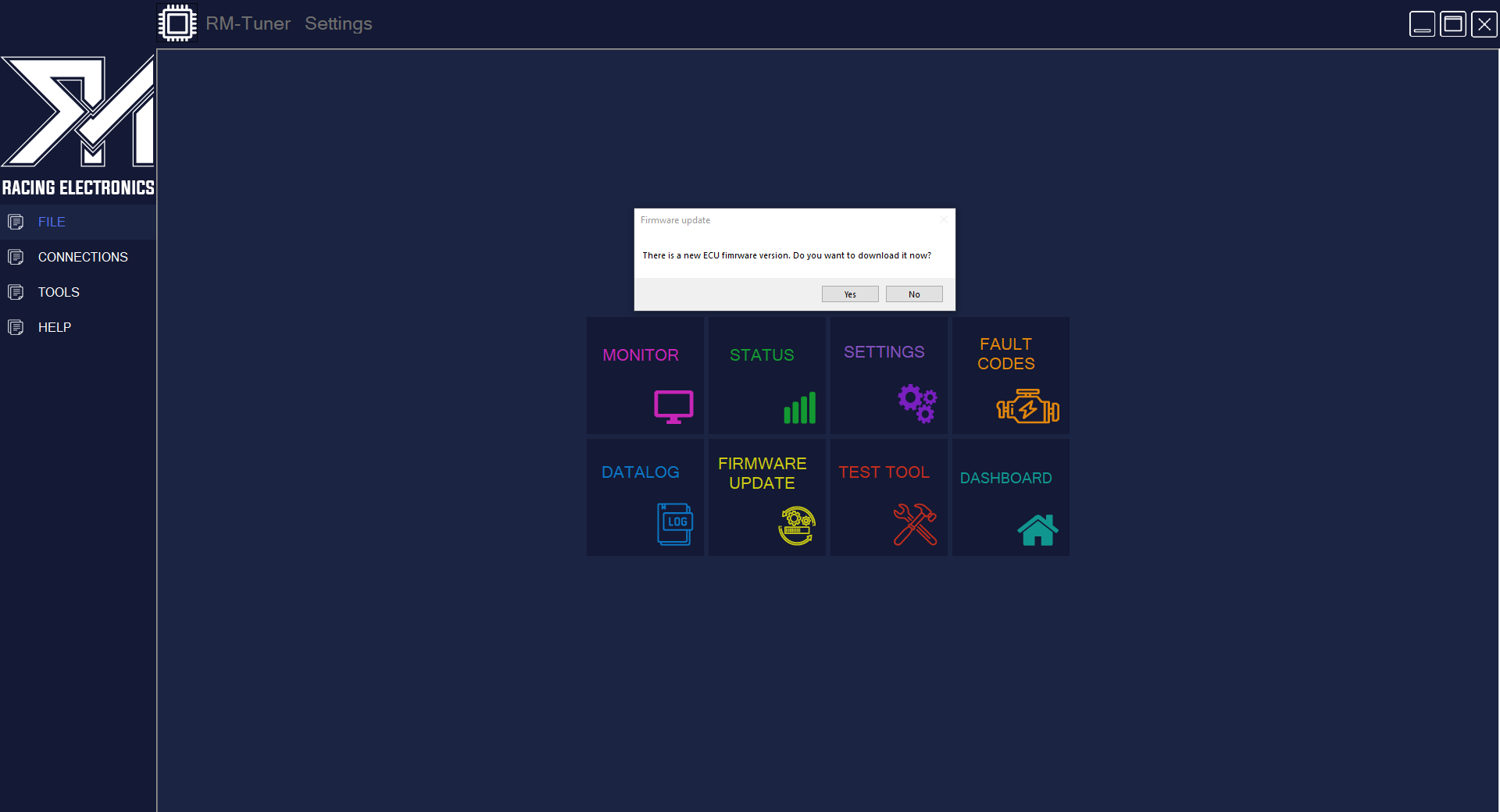Click the document icon beside HELP
Image resolution: width=1500 pixels, height=812 pixels.
tap(16, 327)
